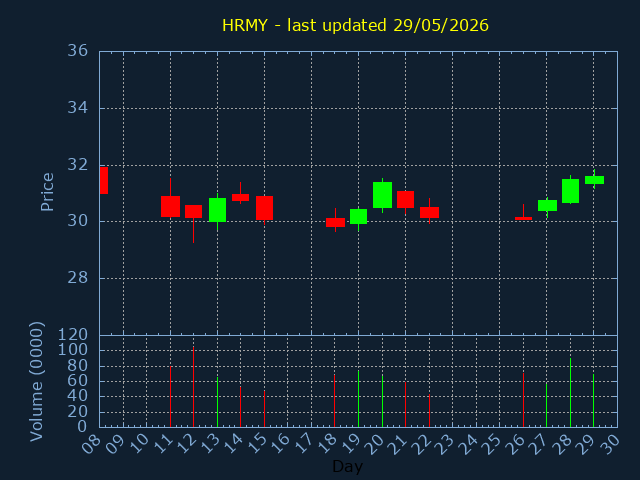Click the "Volume (0000)" axis label
The width and height of the screenshot is (640, 480).
(36, 382)
